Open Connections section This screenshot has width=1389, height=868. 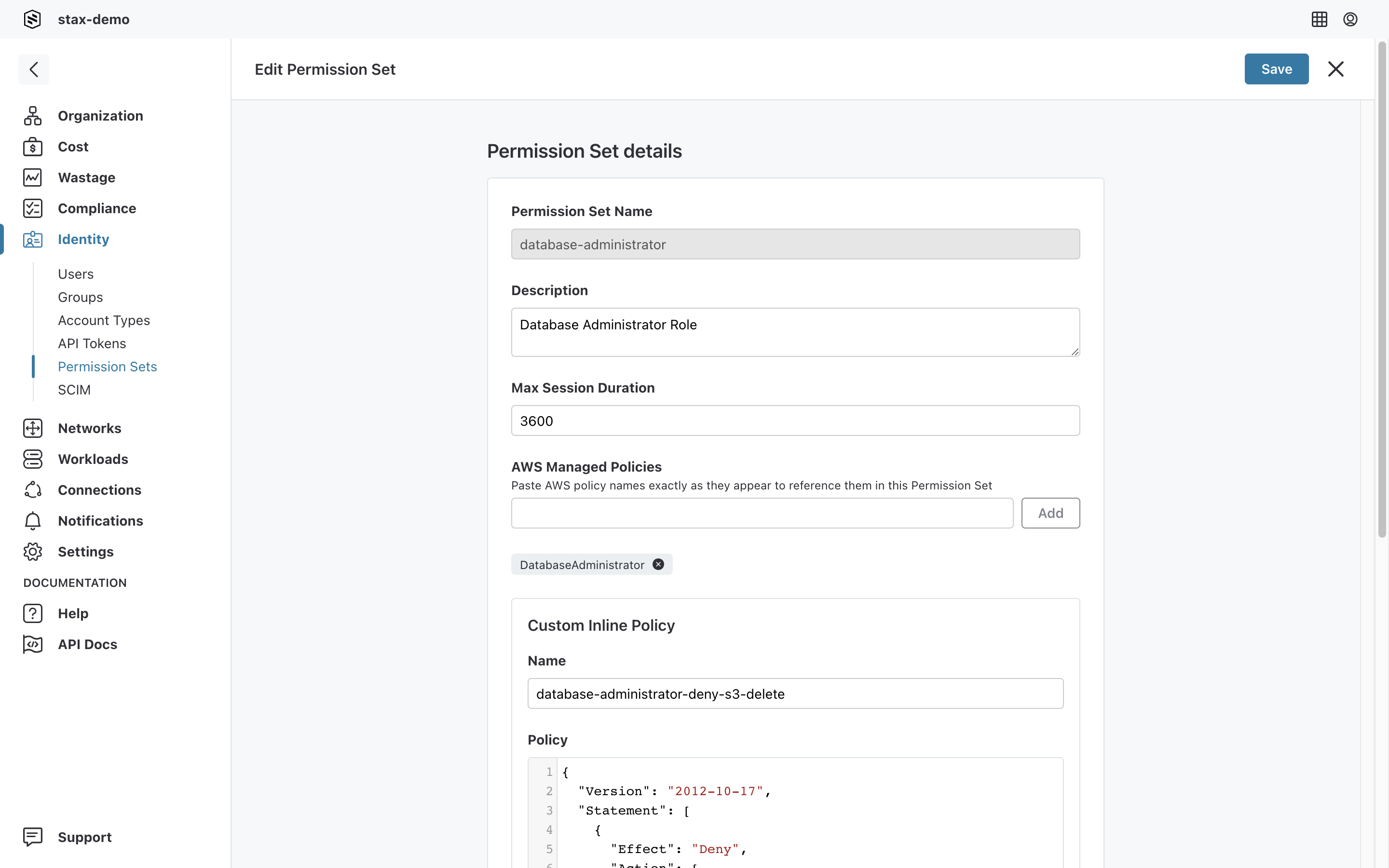pyautogui.click(x=99, y=489)
